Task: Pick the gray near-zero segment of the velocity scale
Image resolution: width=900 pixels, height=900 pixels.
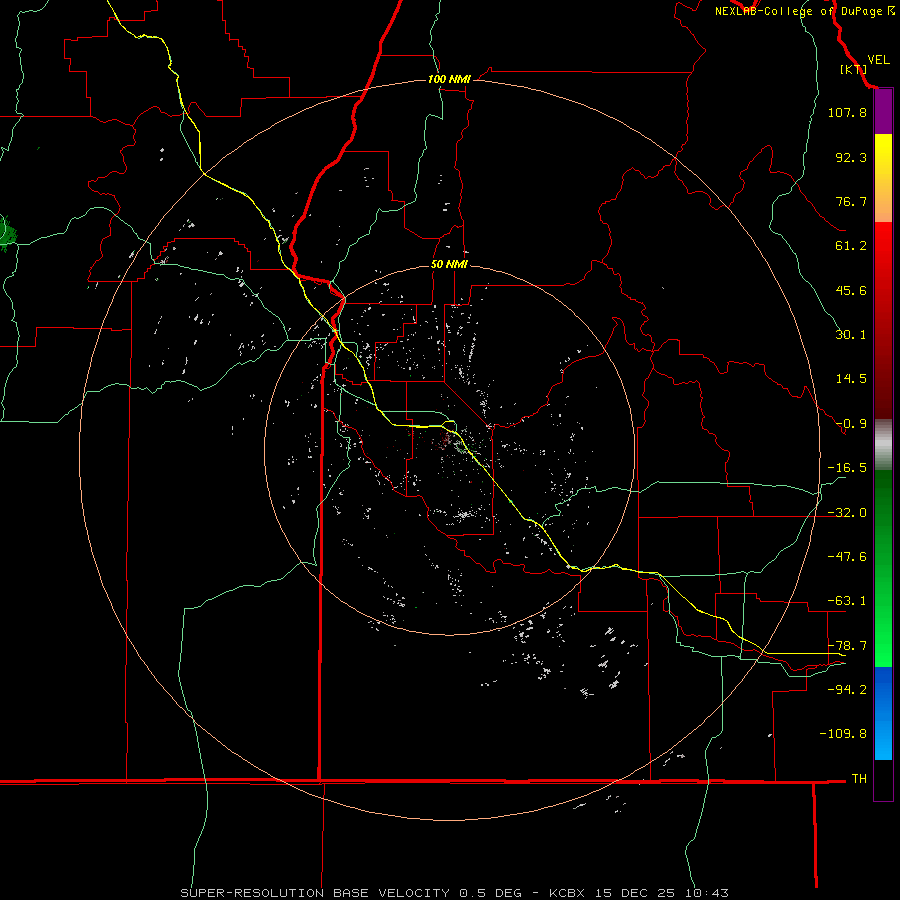Action: 883,445
